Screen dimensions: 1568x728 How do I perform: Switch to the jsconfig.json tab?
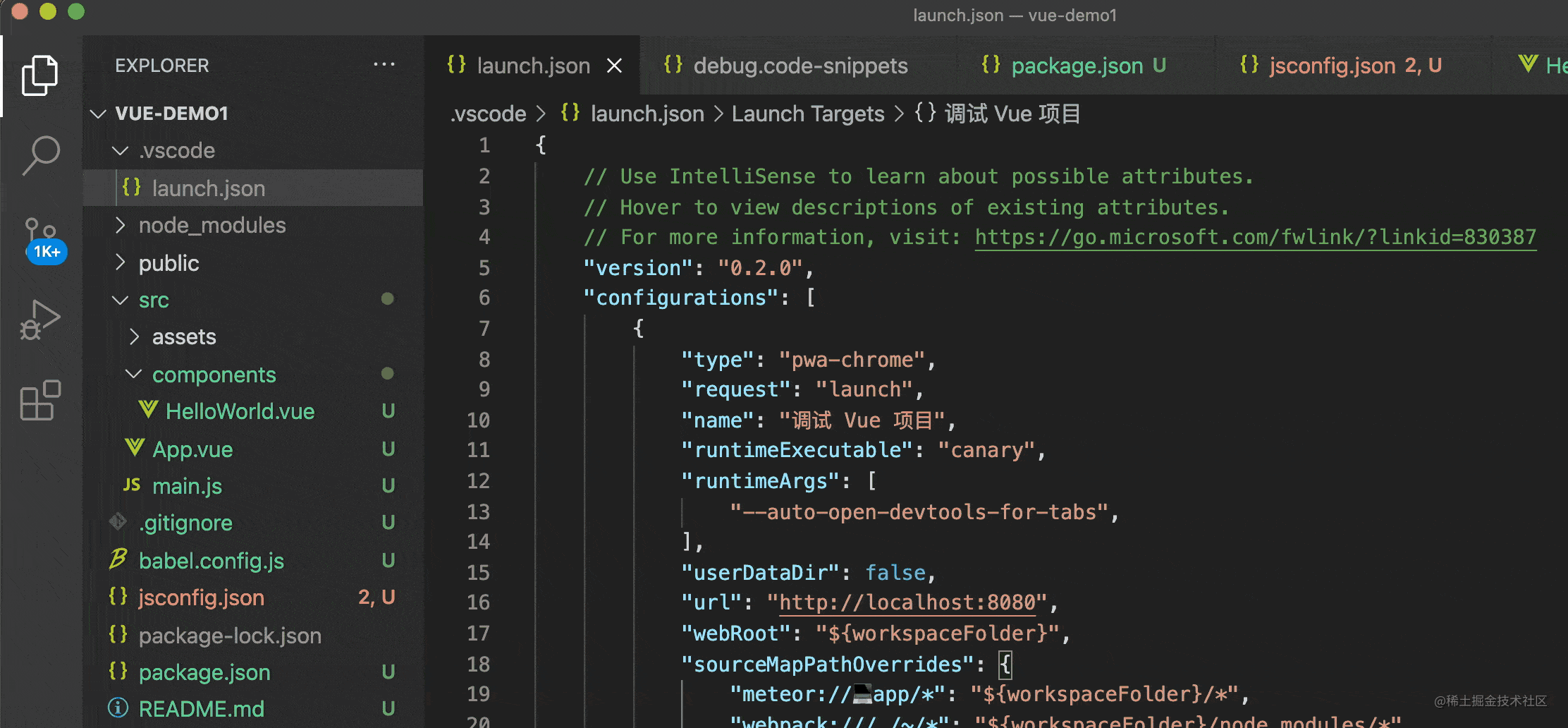[1332, 66]
